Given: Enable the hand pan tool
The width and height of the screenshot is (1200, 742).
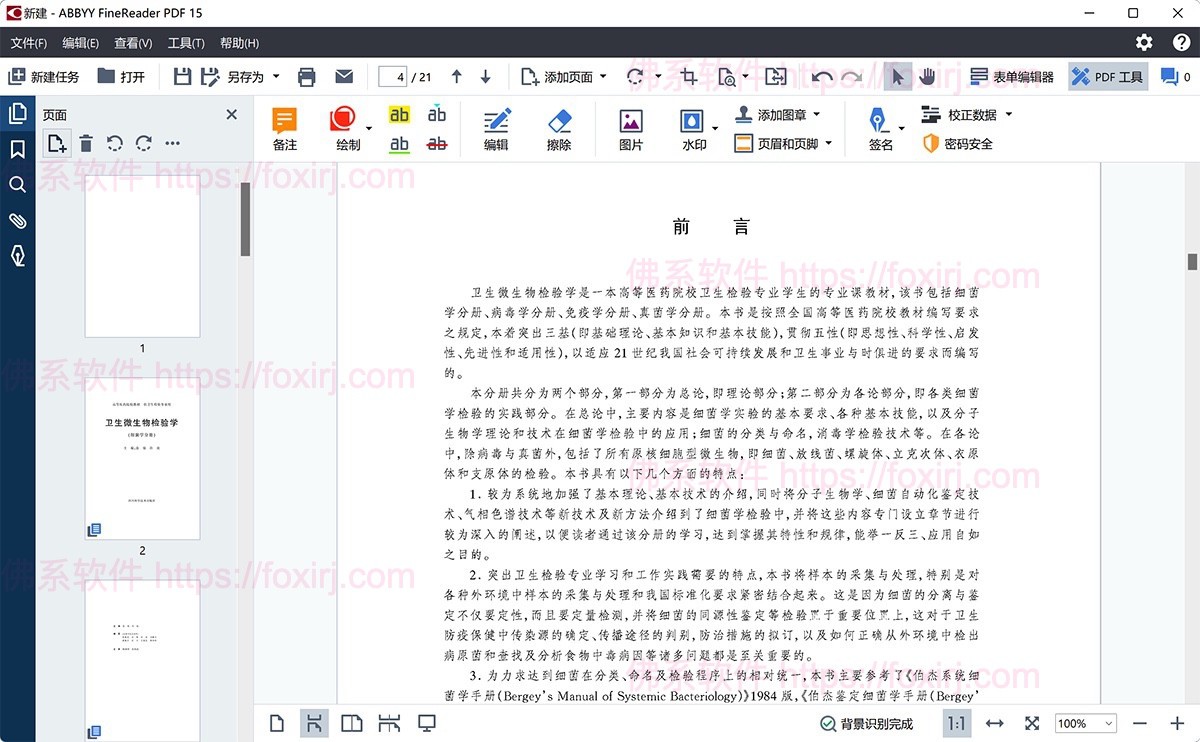Looking at the screenshot, I should click(x=927, y=77).
